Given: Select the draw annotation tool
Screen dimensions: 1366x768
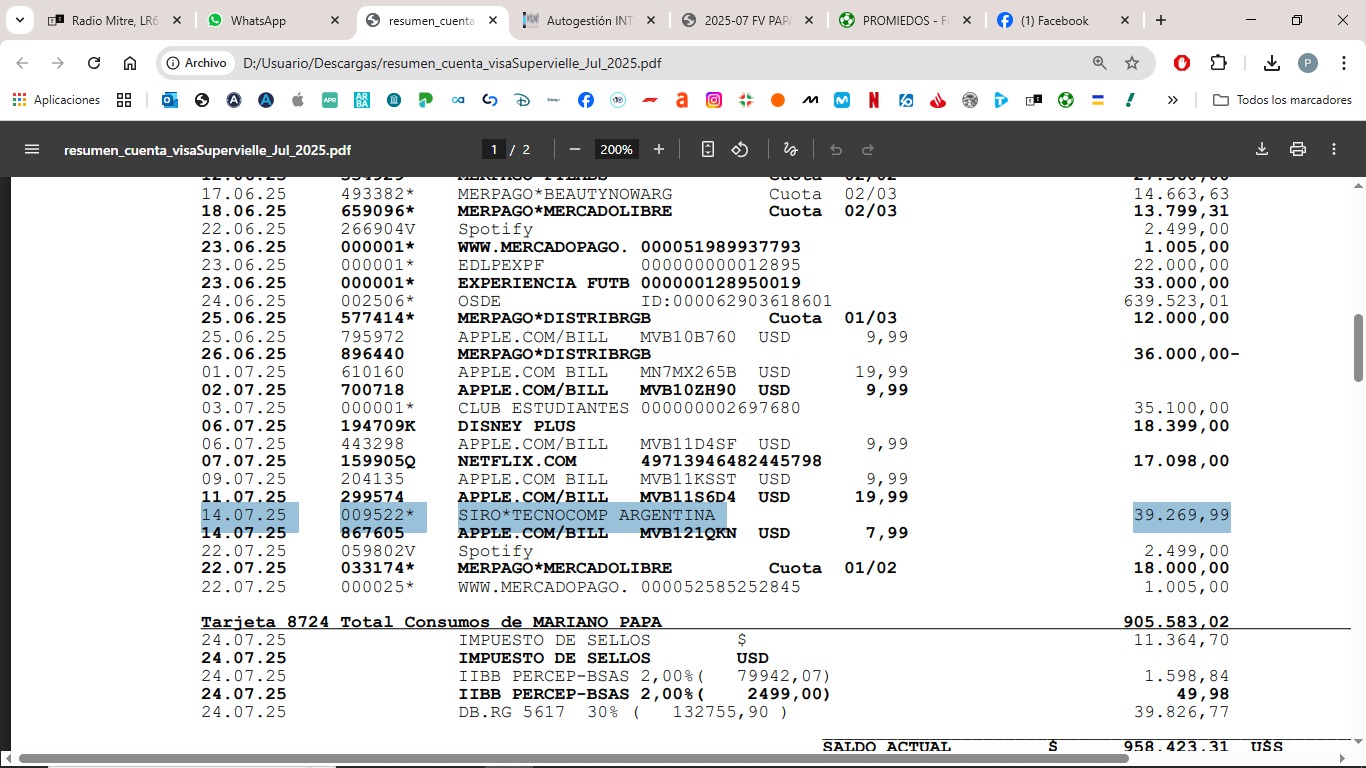Looking at the screenshot, I should tap(790, 149).
